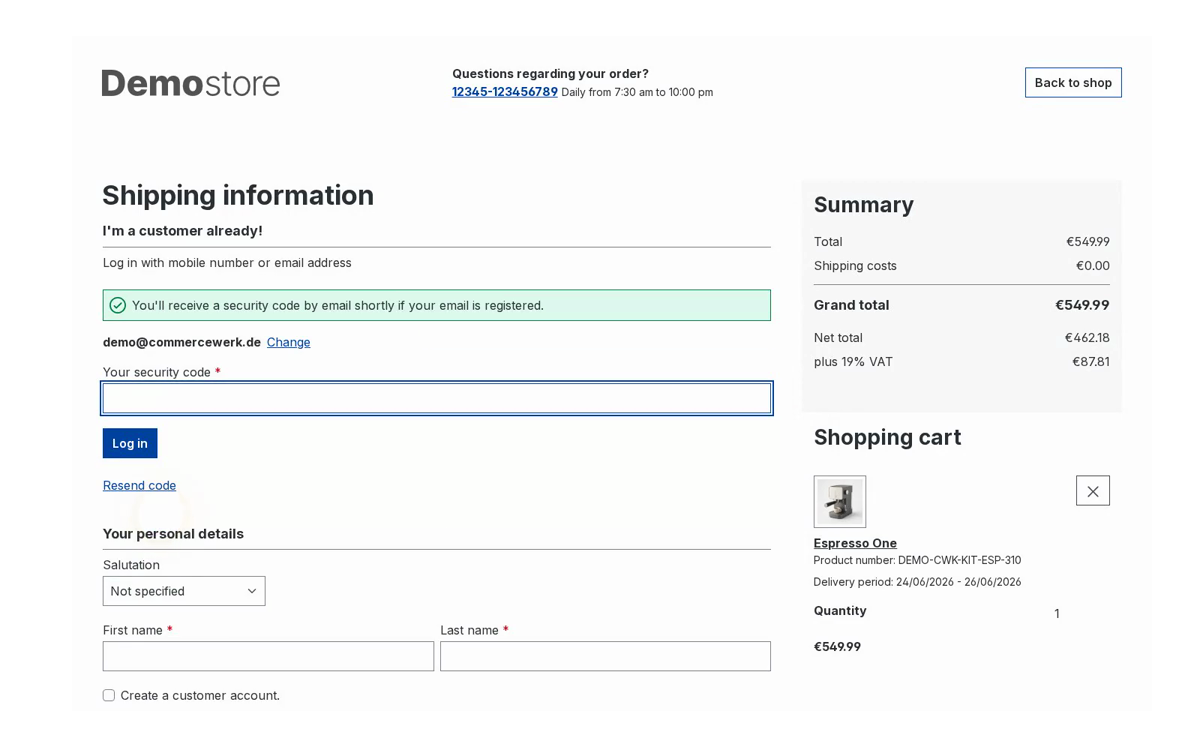Click the green success checkmark icon

point(118,305)
